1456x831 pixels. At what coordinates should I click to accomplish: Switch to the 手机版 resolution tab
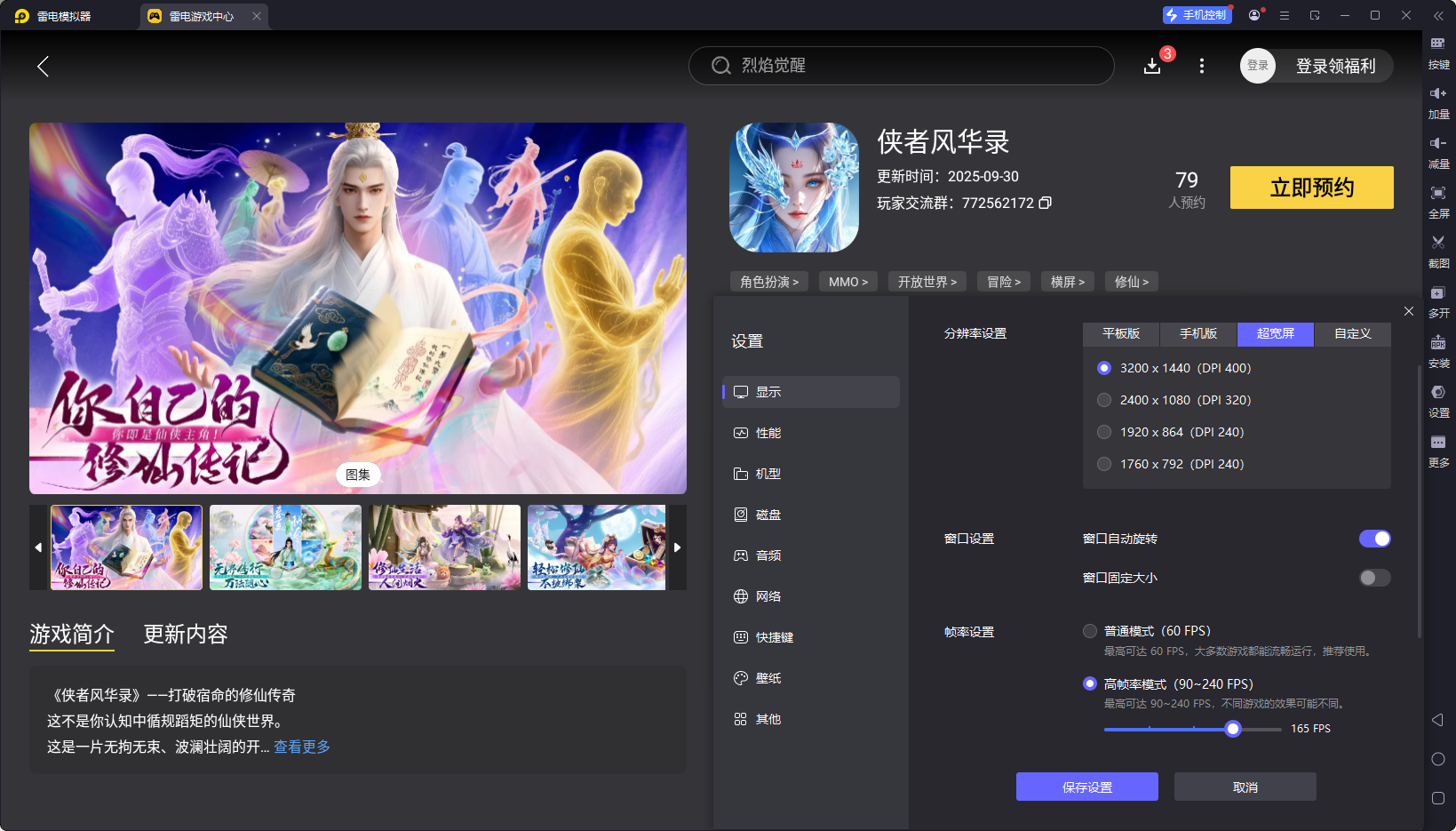pyautogui.click(x=1197, y=333)
